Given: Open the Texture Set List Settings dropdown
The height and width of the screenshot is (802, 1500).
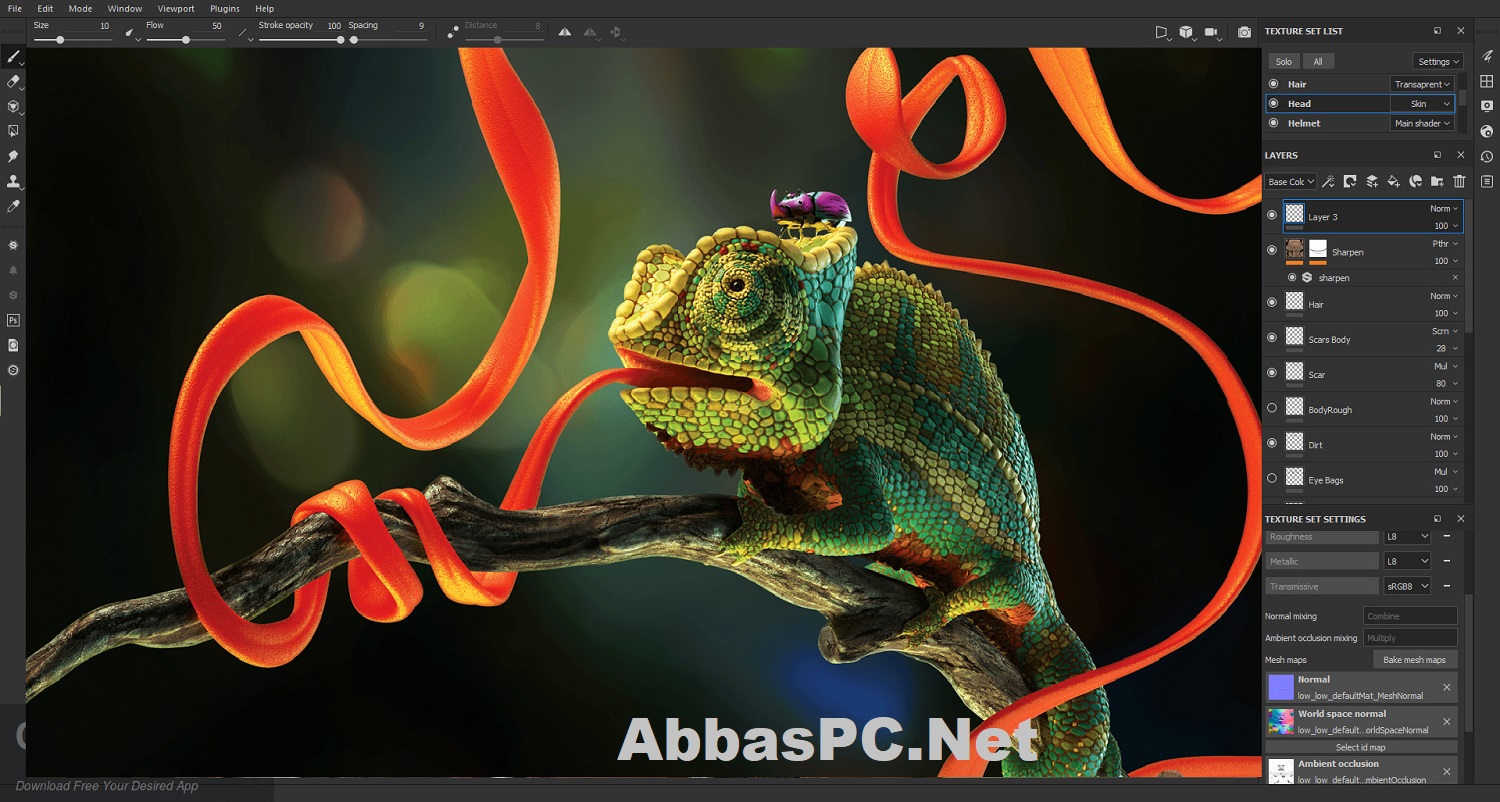Looking at the screenshot, I should coord(1438,61).
